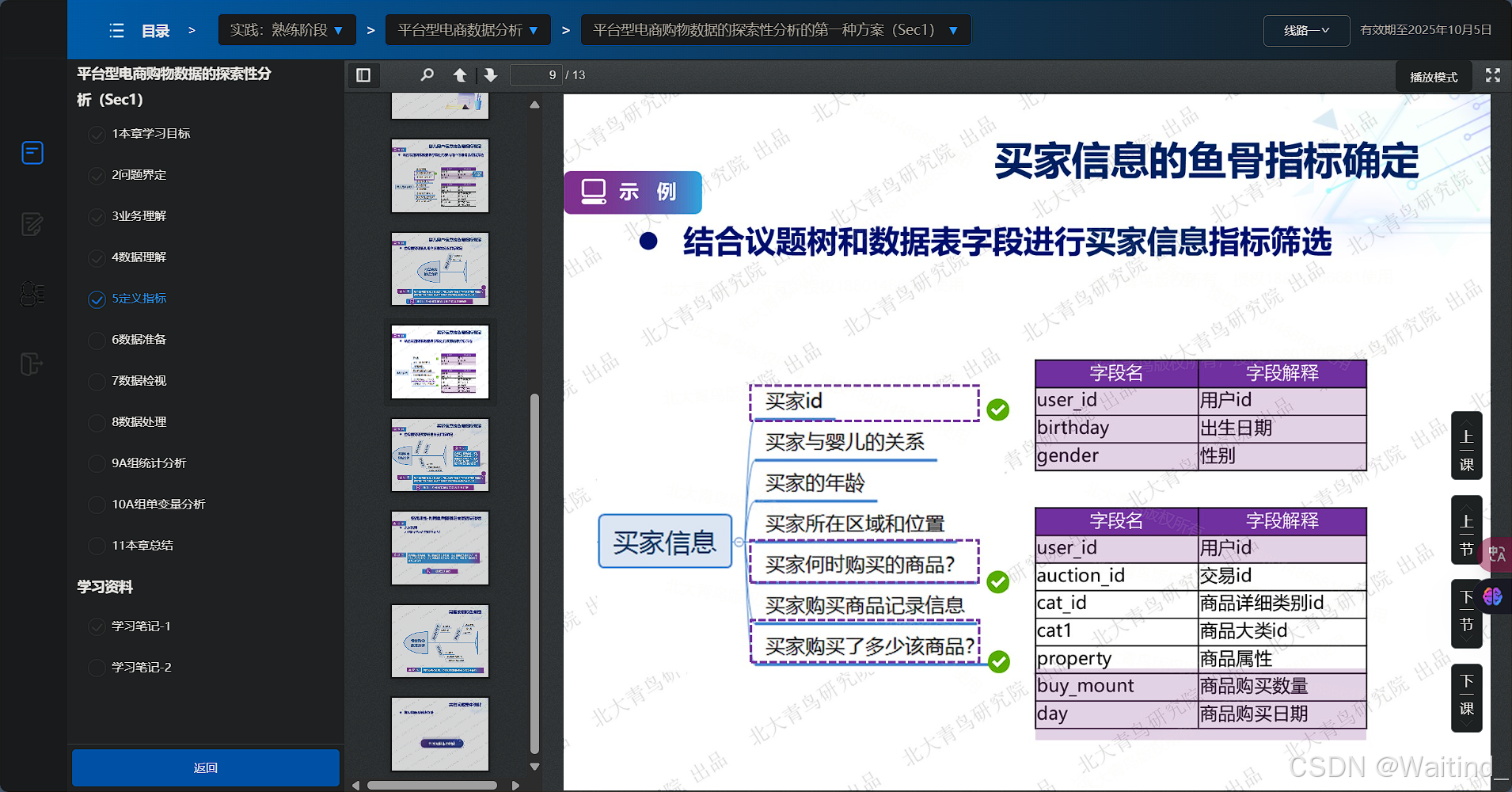The image size is (1512, 792).
Task: Open the 目录 menu list icon
Action: coord(116,31)
